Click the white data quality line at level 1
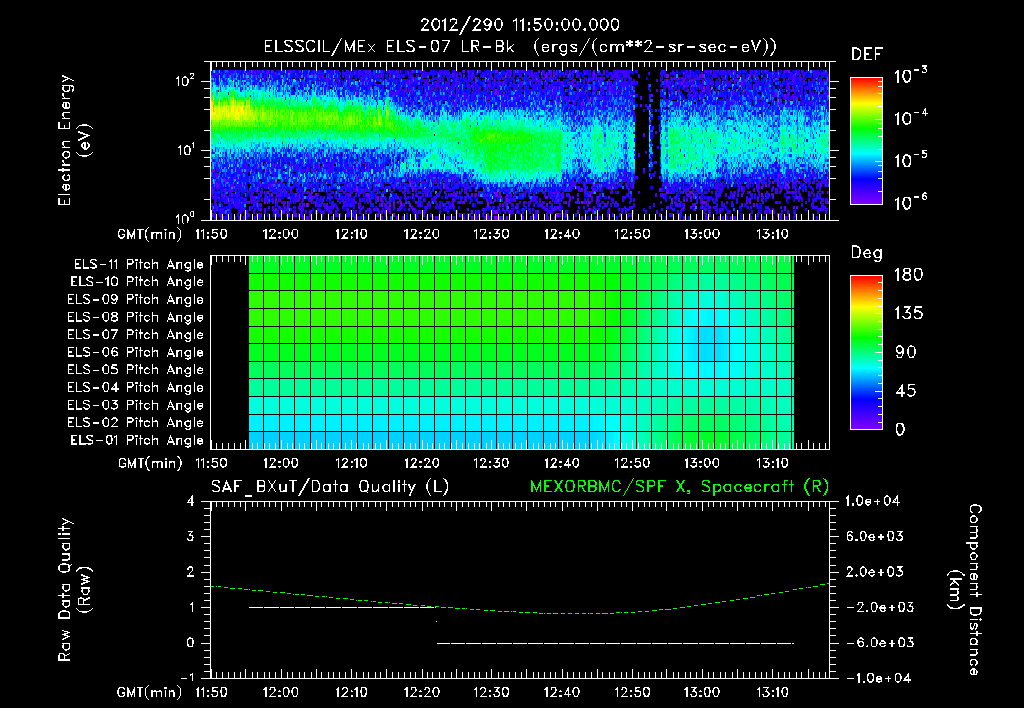This screenshot has height=708, width=1024. (x=342, y=607)
